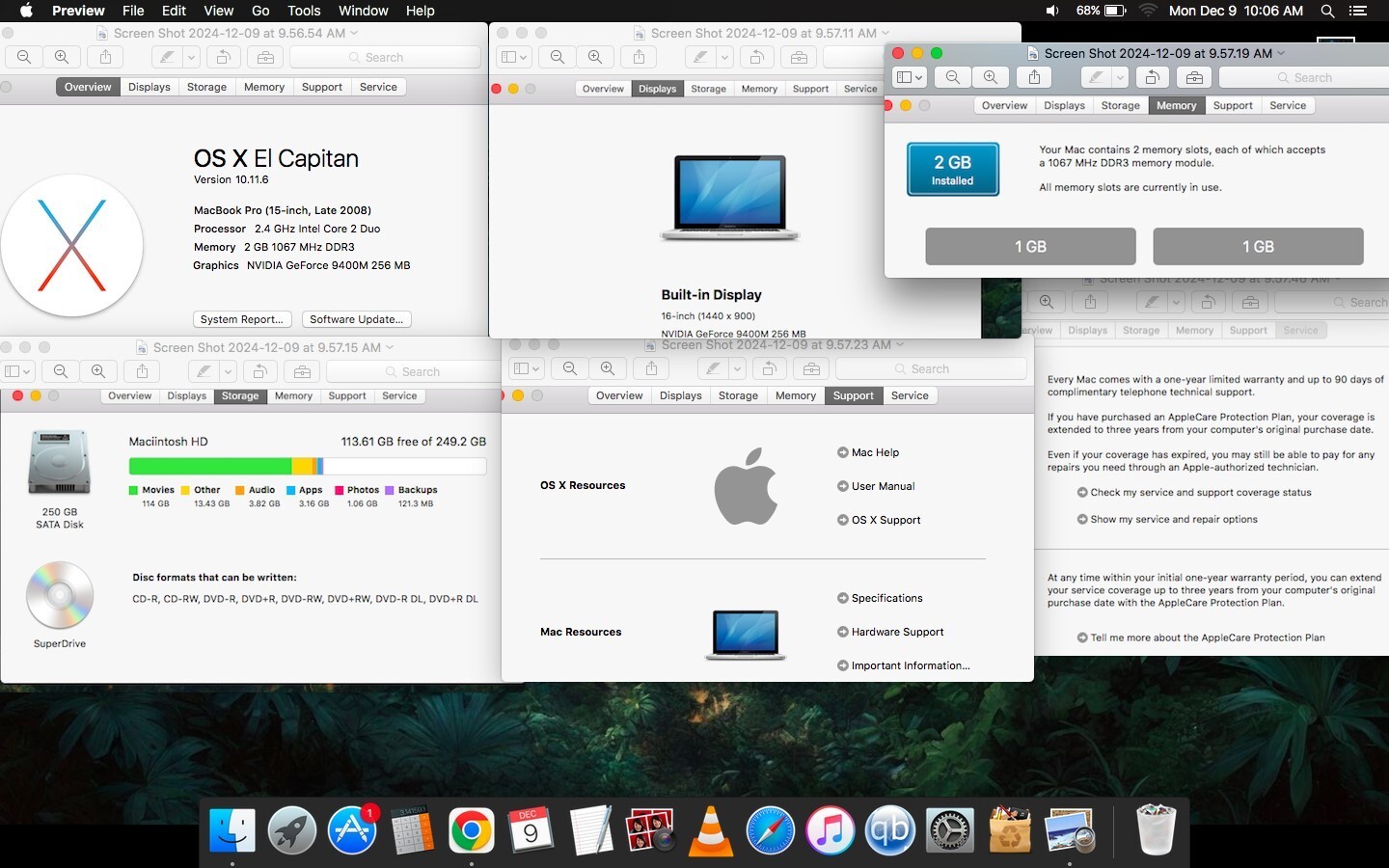The width and height of the screenshot is (1389, 868).
Task: Rotate the 9.57.15 AM screenshot left
Action: click(x=259, y=371)
